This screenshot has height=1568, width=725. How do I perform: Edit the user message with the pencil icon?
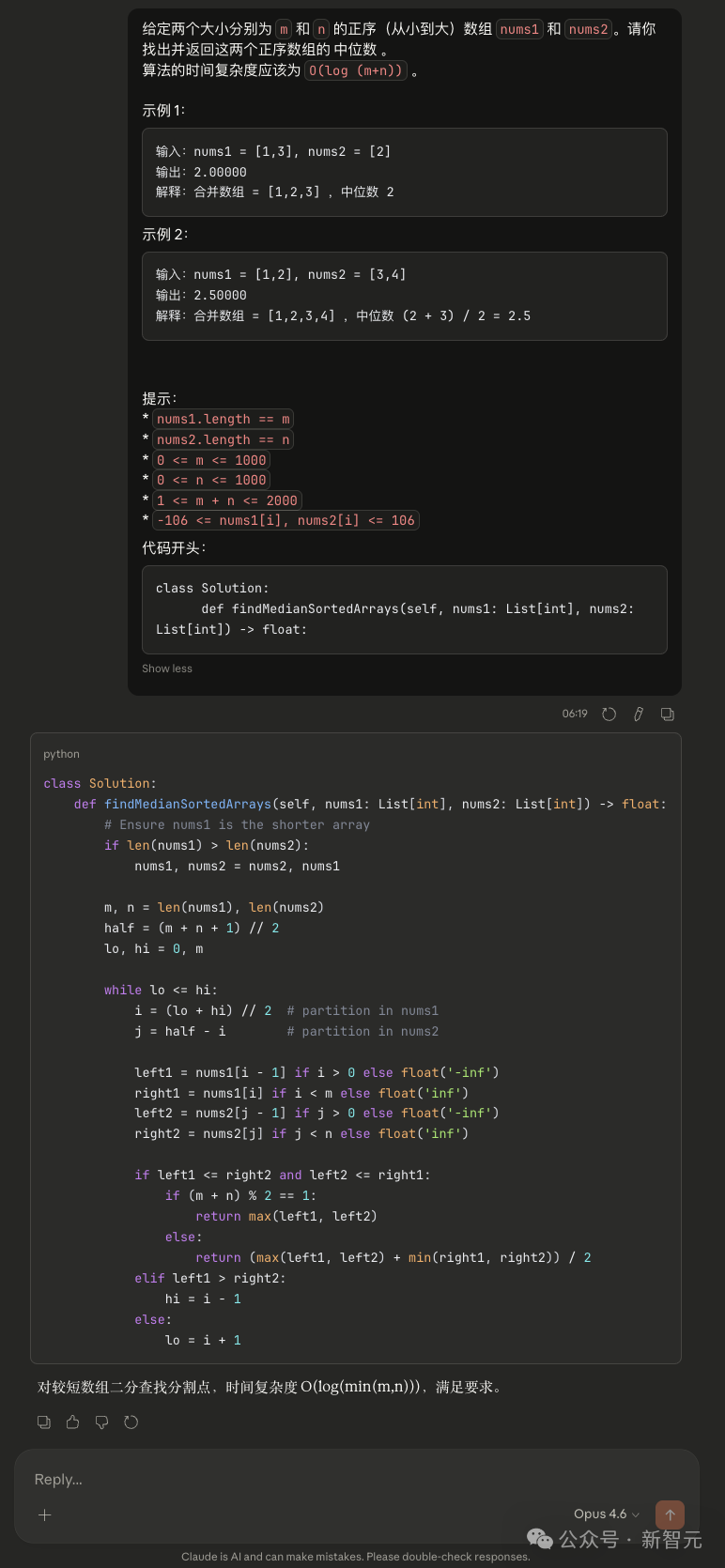[x=638, y=715]
